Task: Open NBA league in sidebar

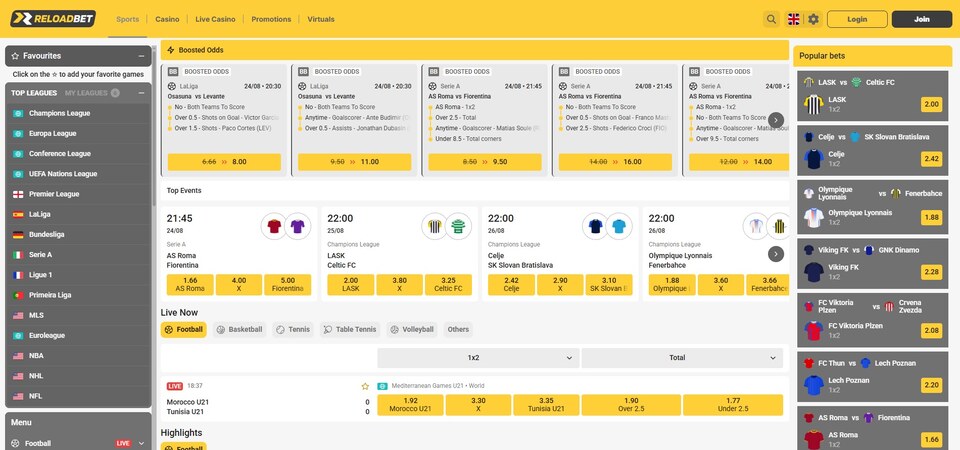Action: 78,356
